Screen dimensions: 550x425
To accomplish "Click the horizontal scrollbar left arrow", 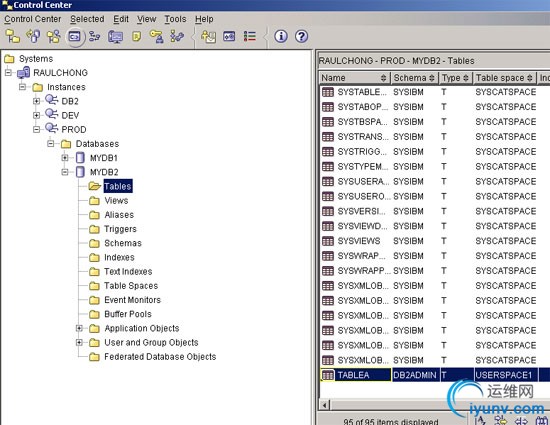I will coord(325,405).
